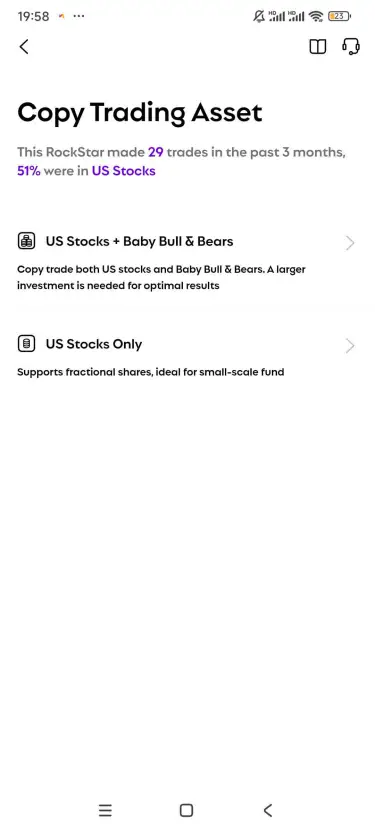Expand US Stocks + Baby Bull & Bears chevron
This screenshot has height=833, width=375.
(x=350, y=243)
